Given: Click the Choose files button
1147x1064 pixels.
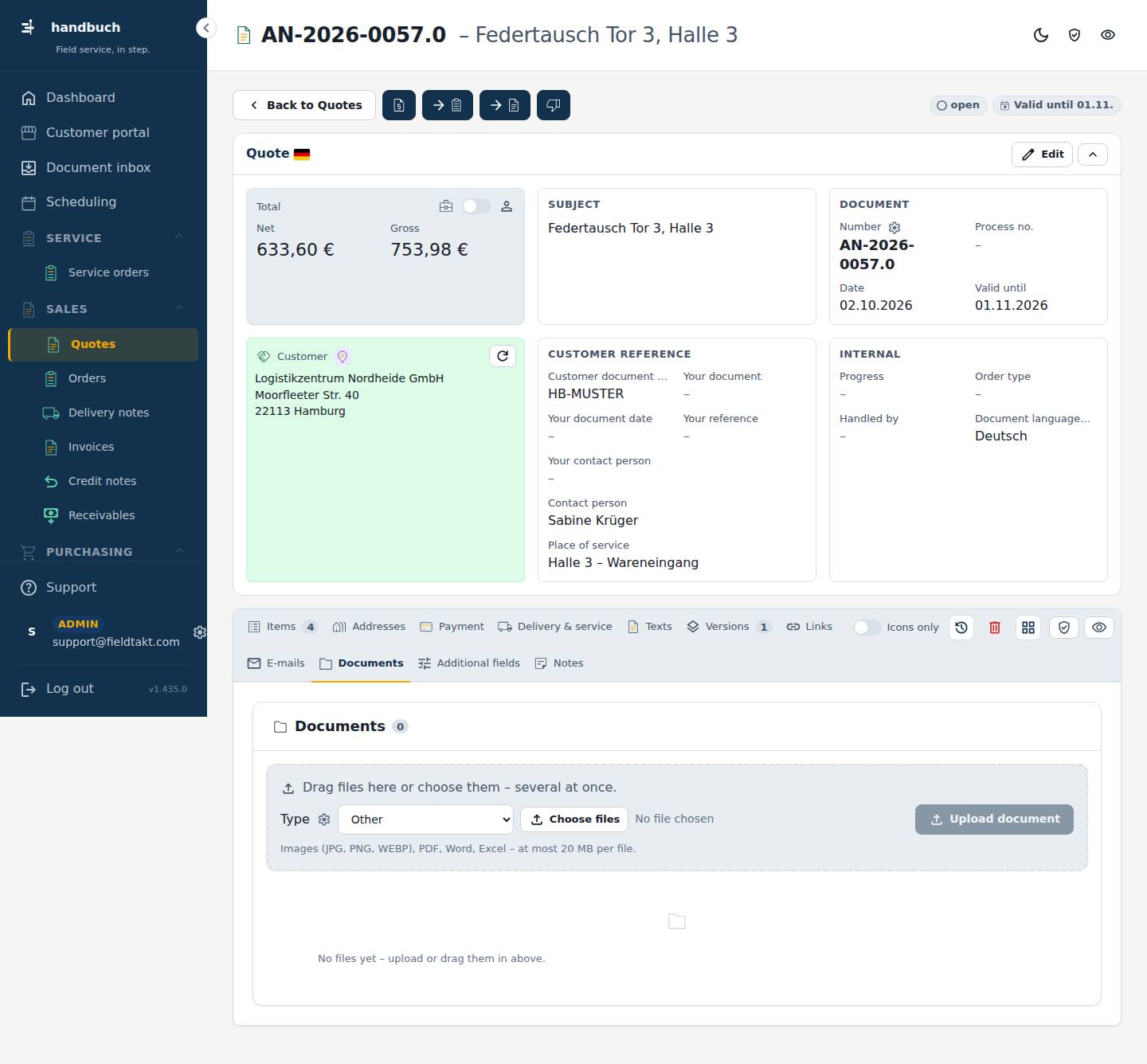Looking at the screenshot, I should point(574,820).
